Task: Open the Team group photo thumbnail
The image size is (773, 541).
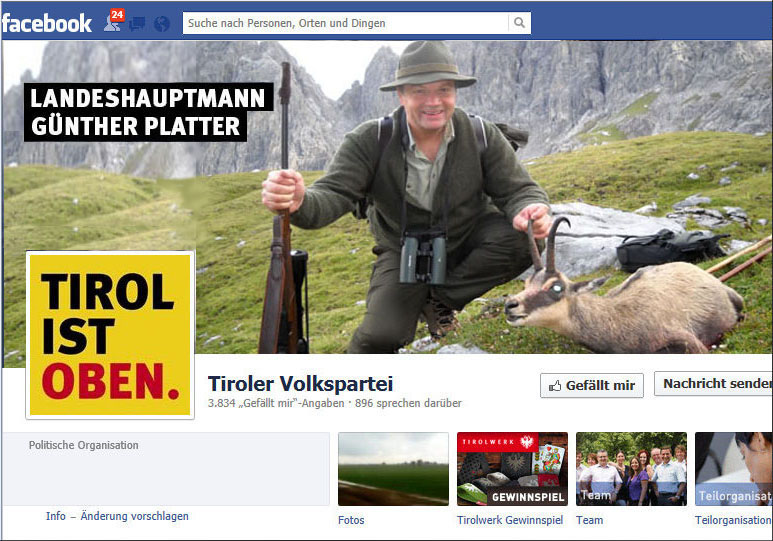Action: (631, 469)
